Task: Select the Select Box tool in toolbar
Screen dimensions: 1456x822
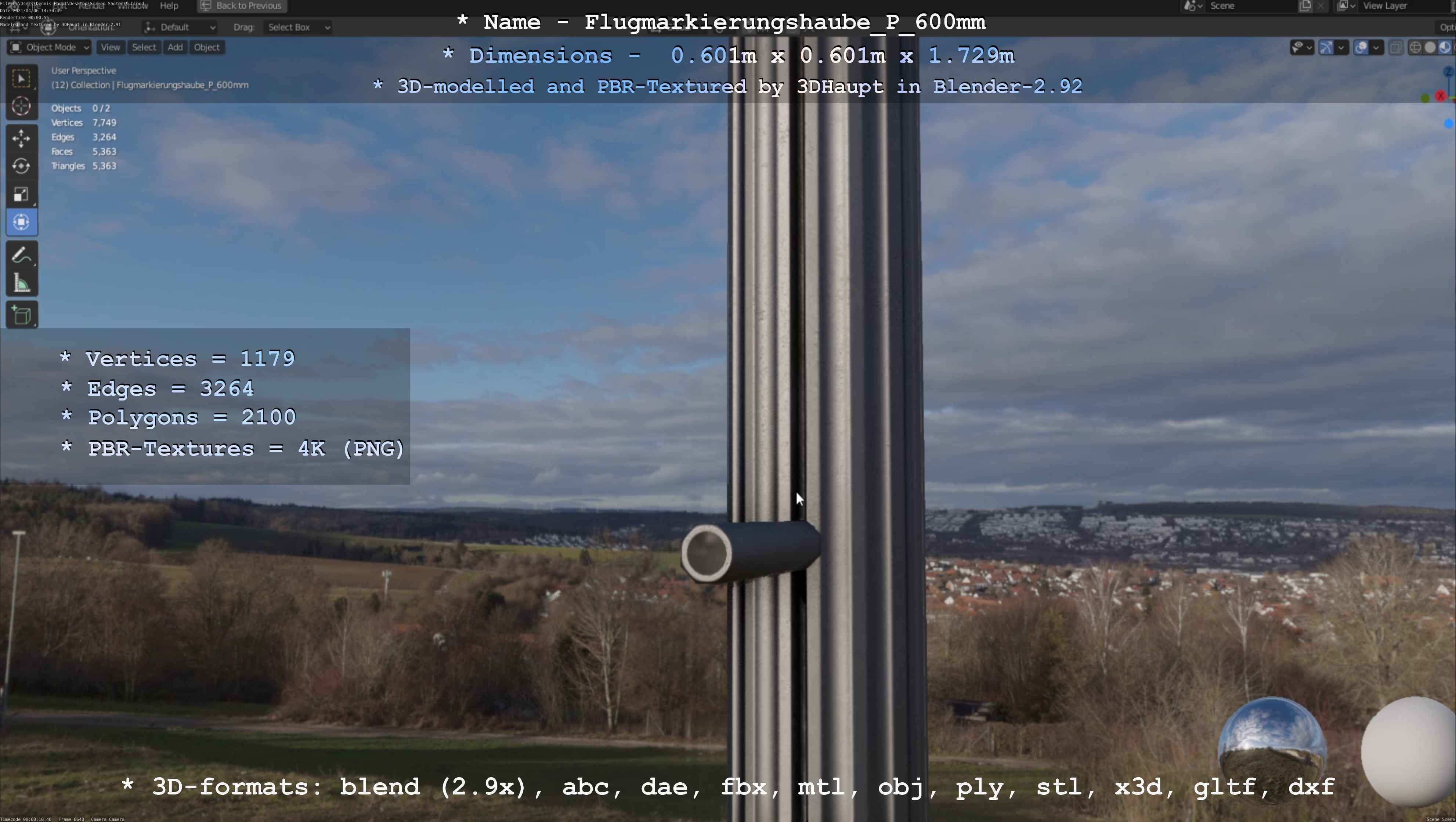Action: click(21, 78)
